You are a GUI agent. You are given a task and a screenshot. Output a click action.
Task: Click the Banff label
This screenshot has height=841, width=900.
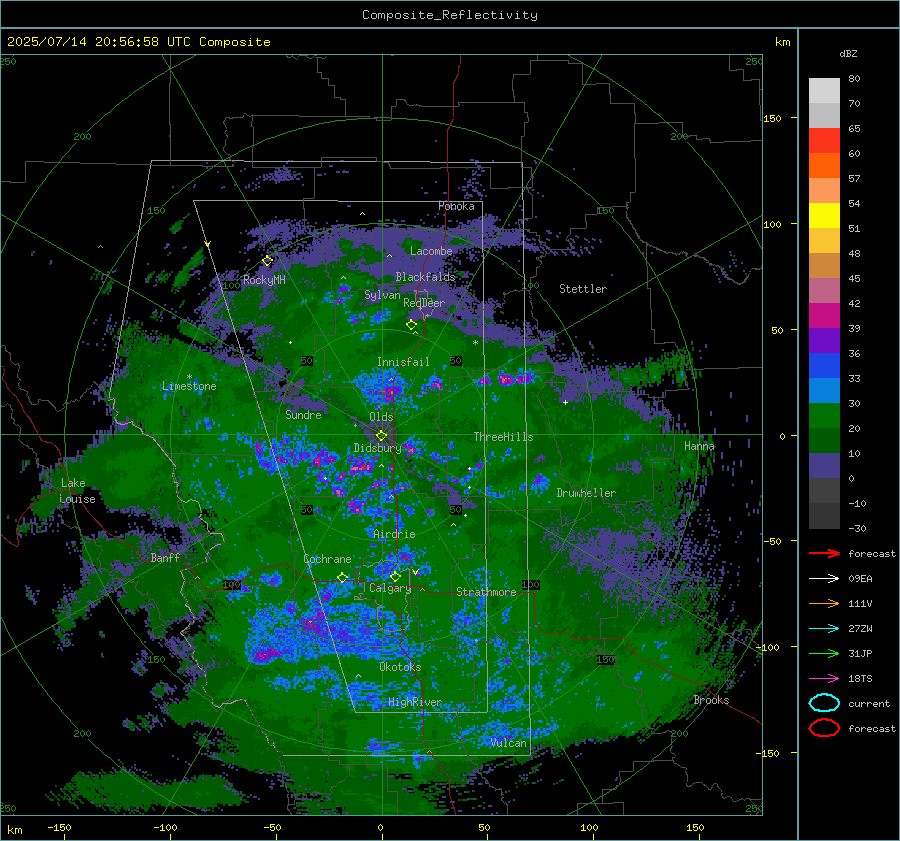coord(165,557)
